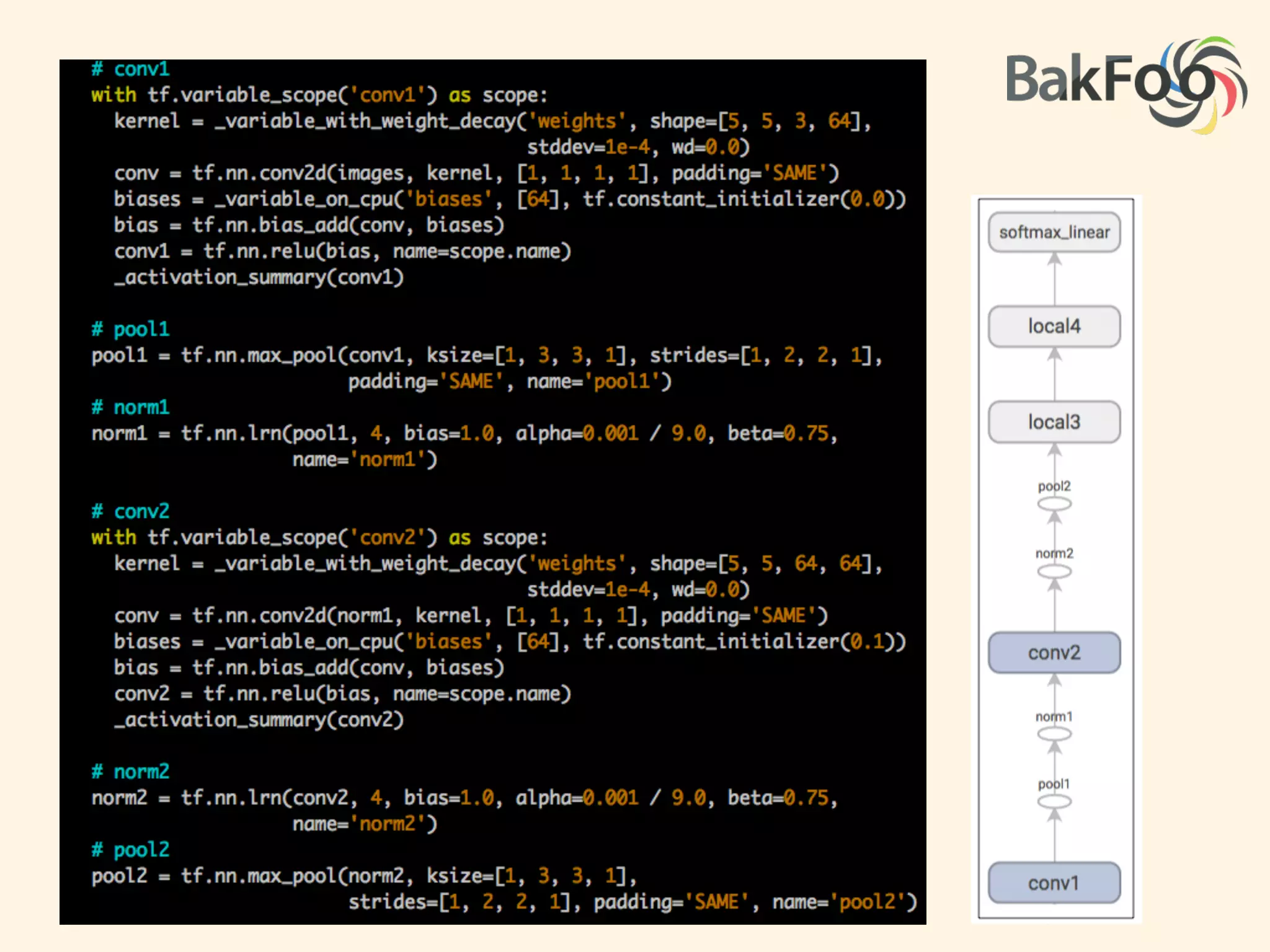The width and height of the screenshot is (1270, 952).
Task: Click the '# norm2' comment in code
Action: point(130,772)
